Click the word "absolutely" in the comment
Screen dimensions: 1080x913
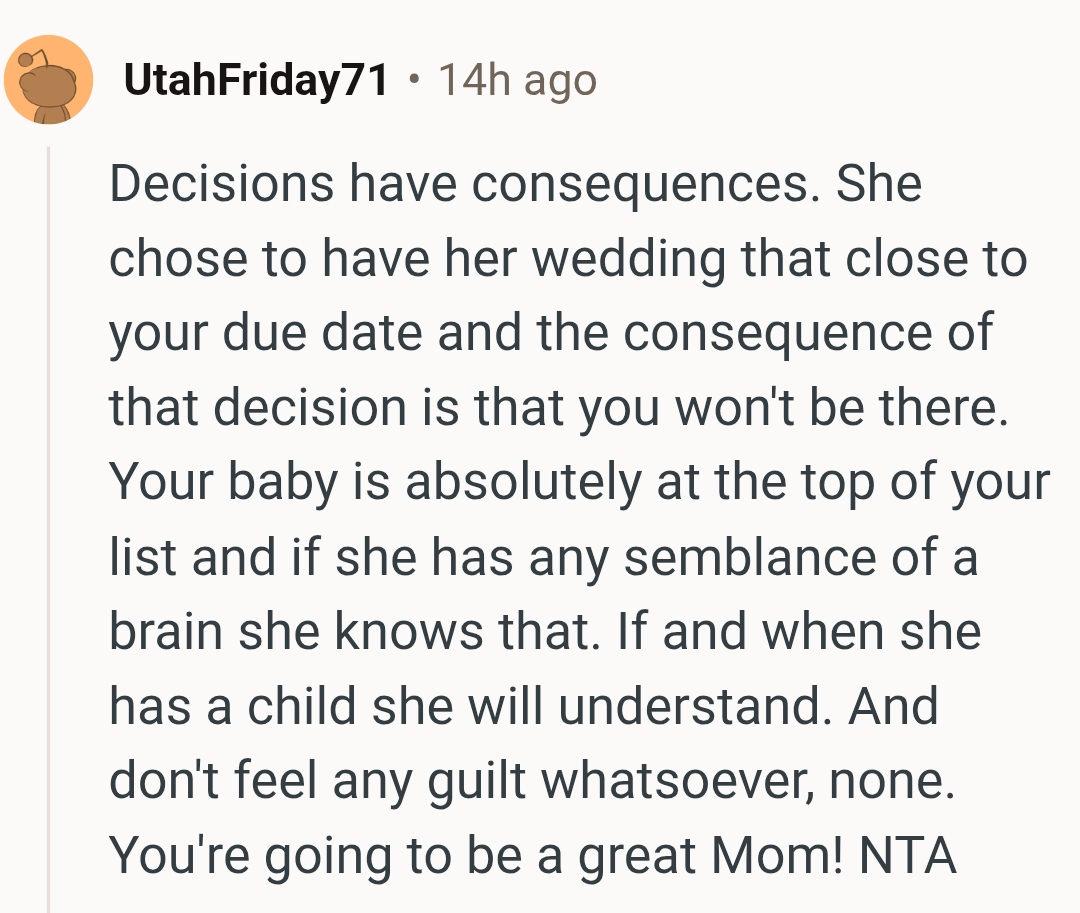pos(523,482)
